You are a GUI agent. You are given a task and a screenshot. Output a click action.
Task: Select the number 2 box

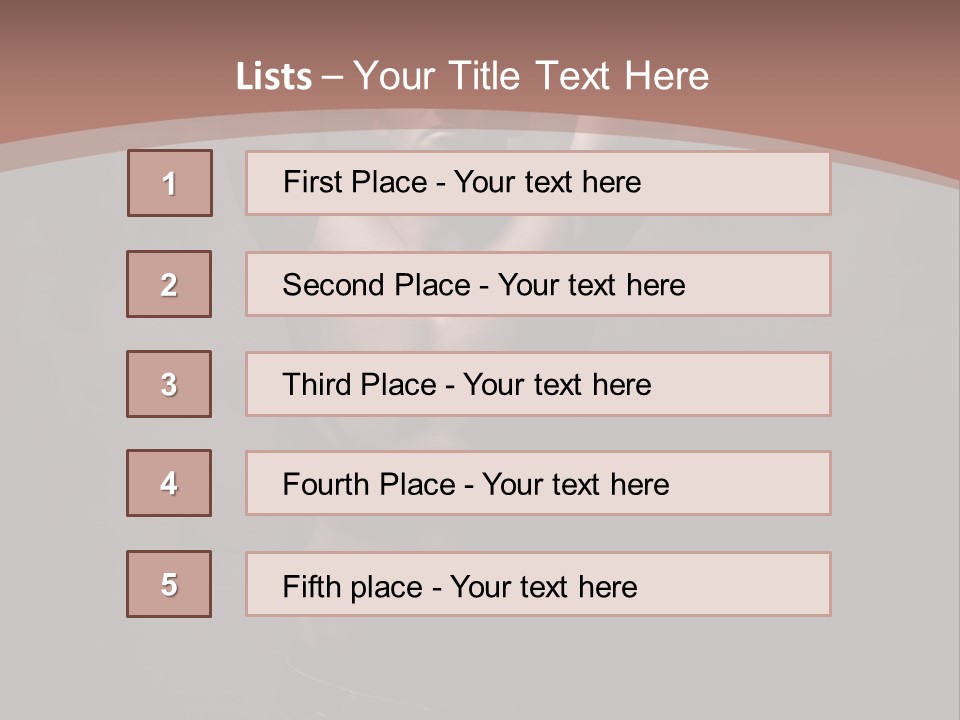click(x=169, y=284)
